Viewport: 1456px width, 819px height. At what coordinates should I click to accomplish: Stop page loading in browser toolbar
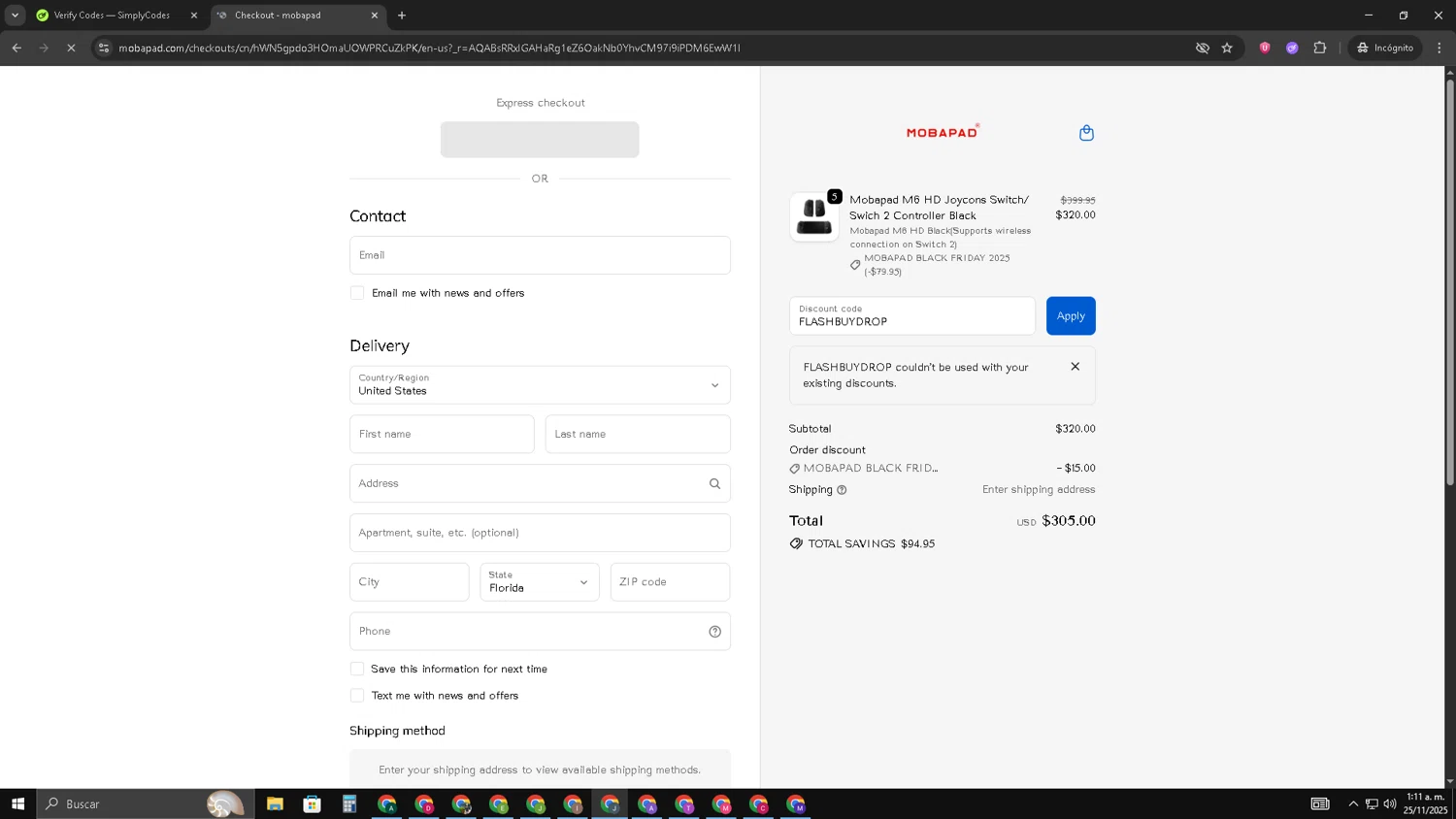71,48
